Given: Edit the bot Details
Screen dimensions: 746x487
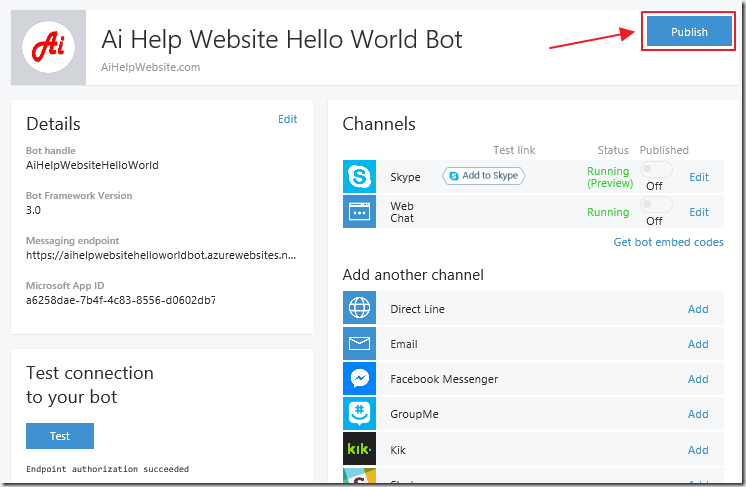Looking at the screenshot, I should 287,119.
